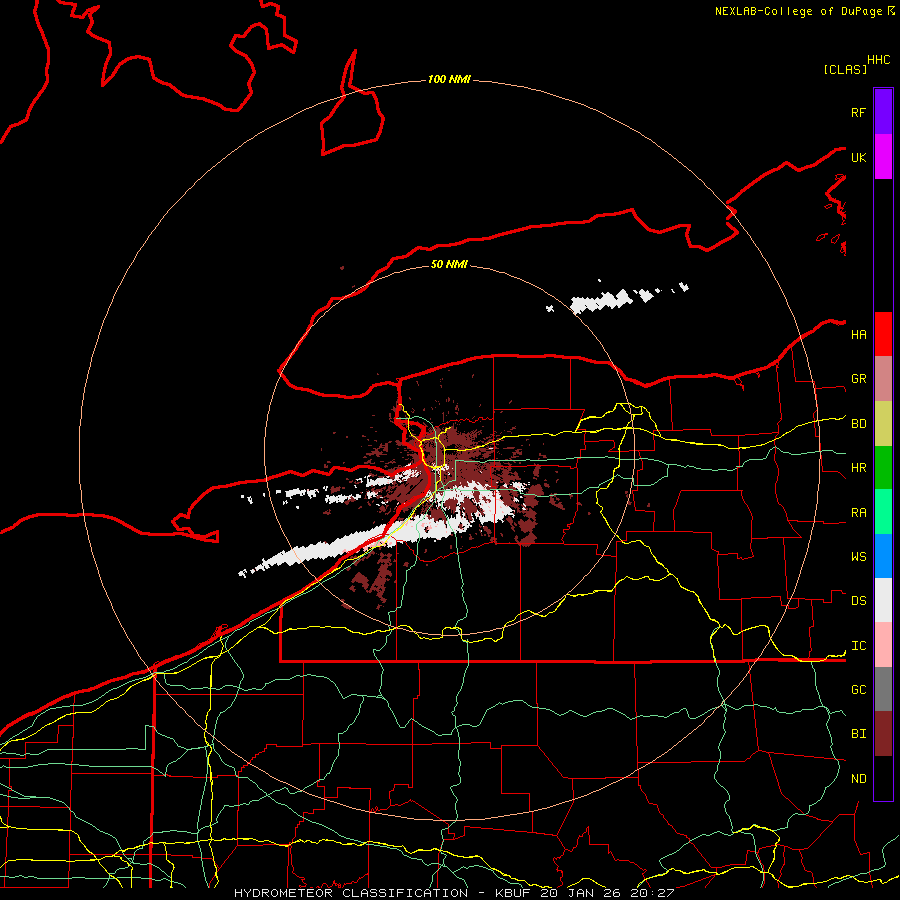The width and height of the screenshot is (900, 900).
Task: Click the "HR" legend label text
Action: 858,468
